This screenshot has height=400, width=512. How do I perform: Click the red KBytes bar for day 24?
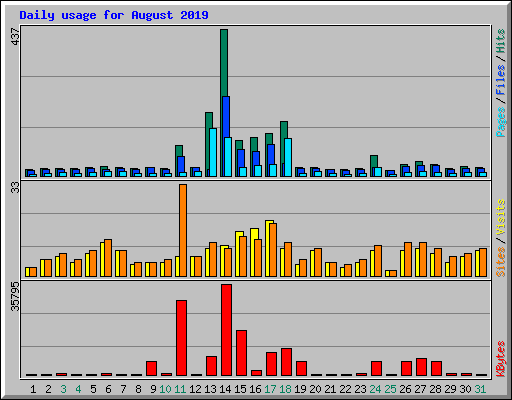pyautogui.click(x=376, y=368)
